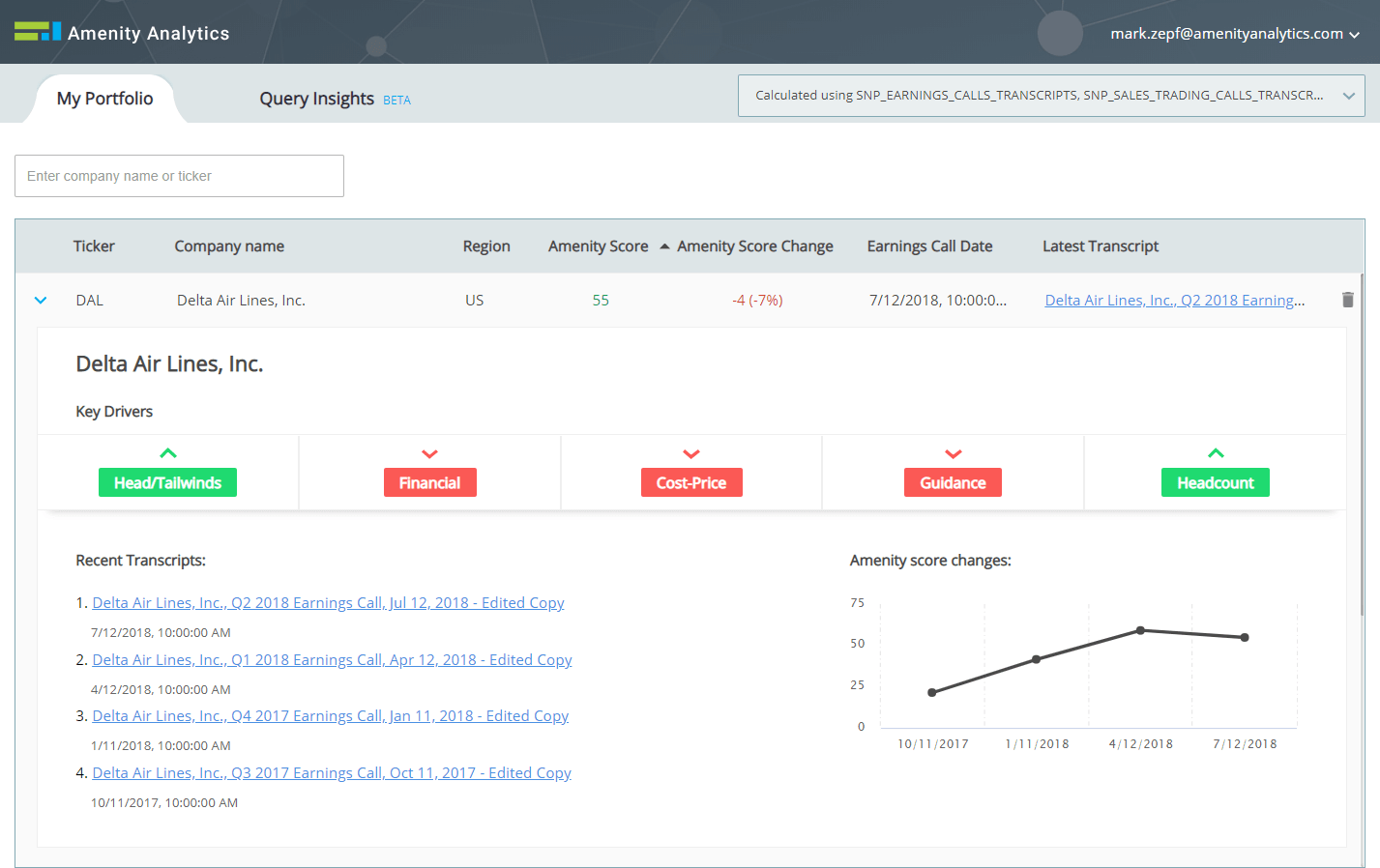
Task: Click the Amenity score changes chart heading
Action: [x=930, y=561]
